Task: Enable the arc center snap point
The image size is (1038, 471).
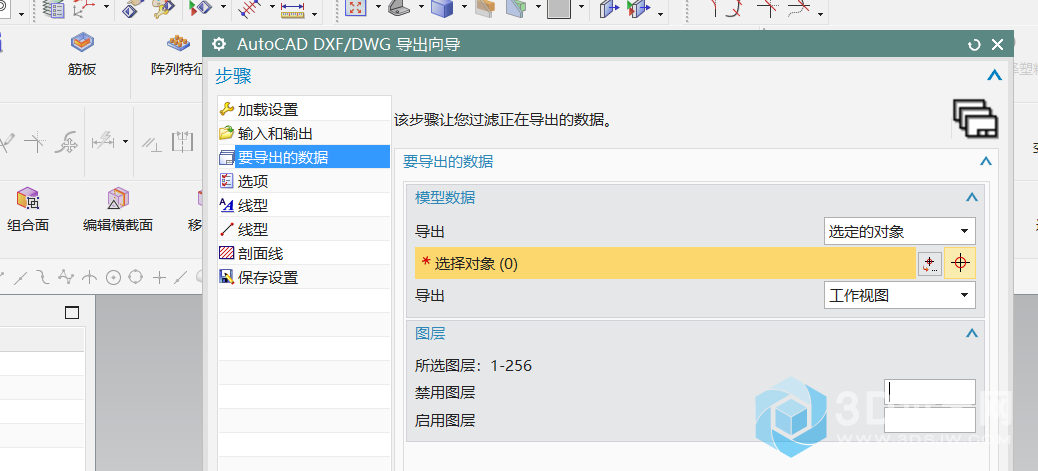Action: (x=113, y=277)
